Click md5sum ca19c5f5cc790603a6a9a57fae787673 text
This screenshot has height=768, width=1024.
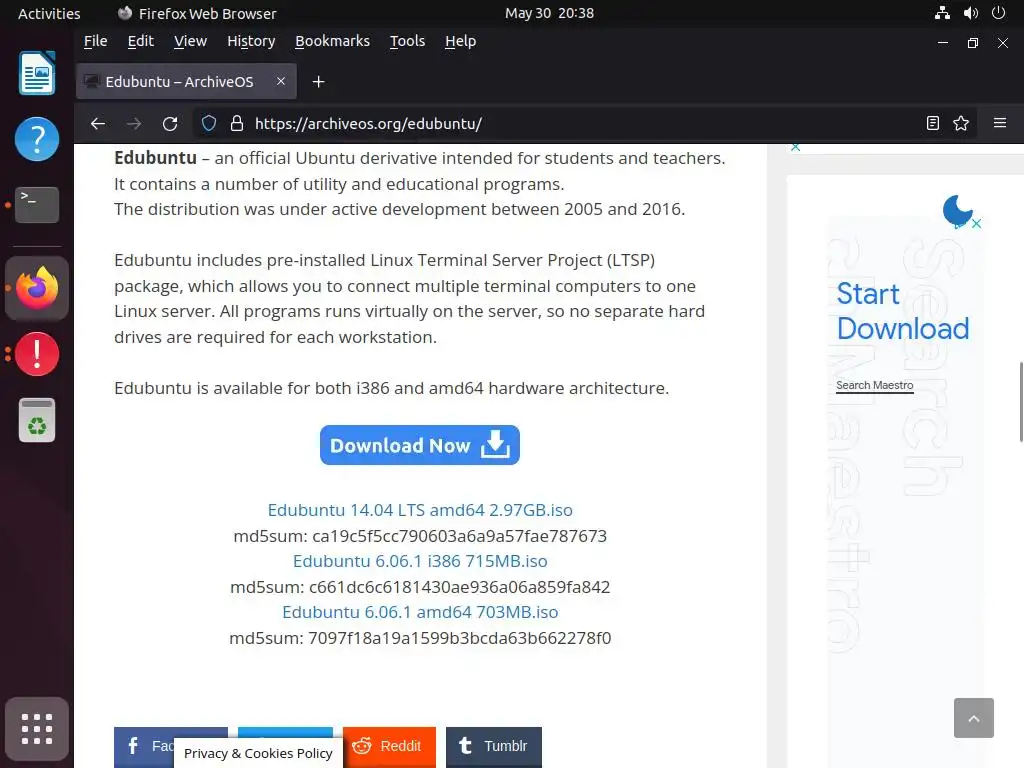click(420, 536)
